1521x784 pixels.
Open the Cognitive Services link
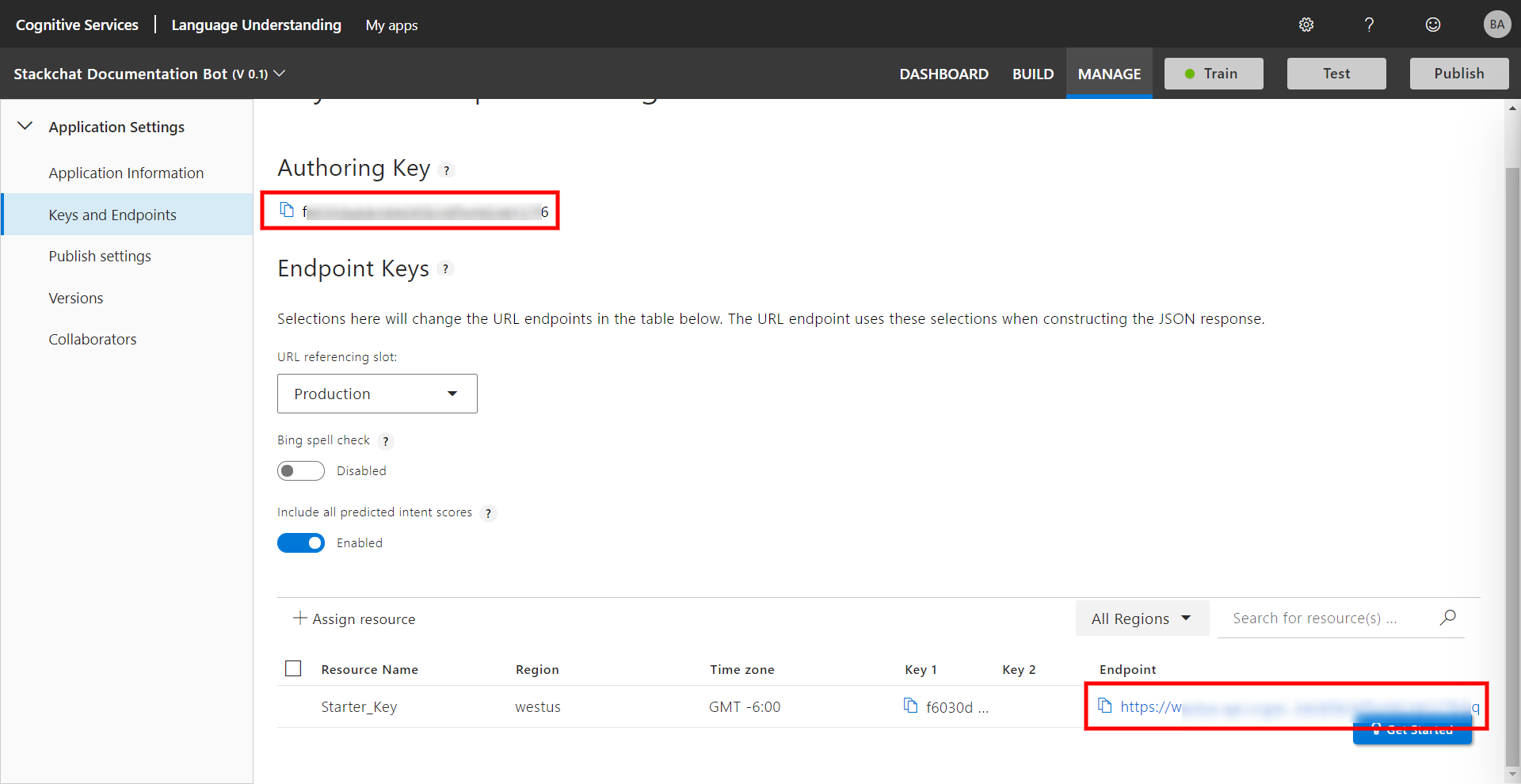click(77, 25)
